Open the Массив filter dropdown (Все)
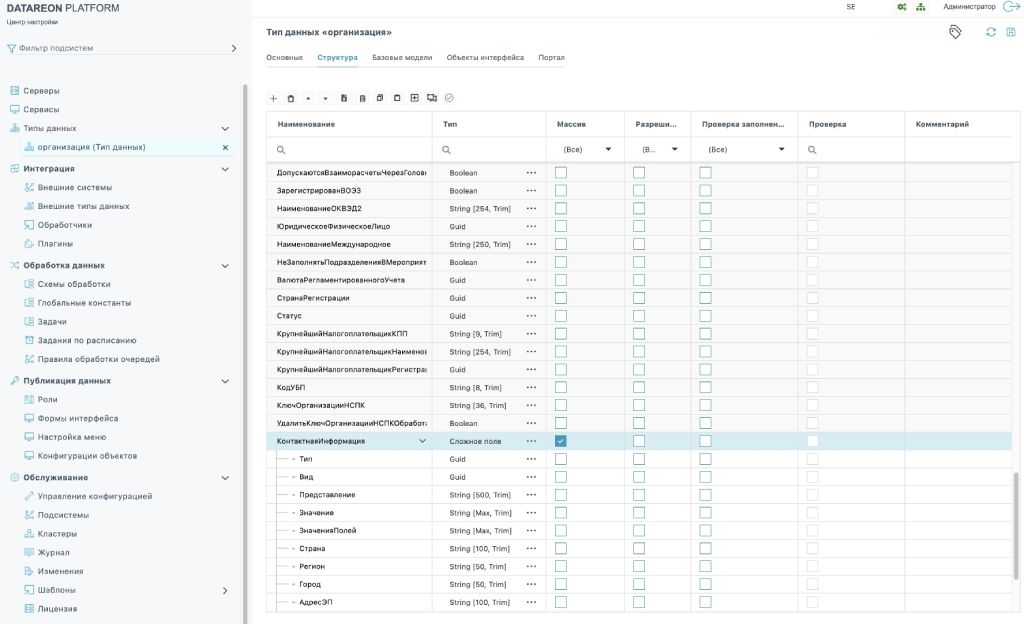Viewport: 1024px width, 624px height. pyautogui.click(x=585, y=150)
